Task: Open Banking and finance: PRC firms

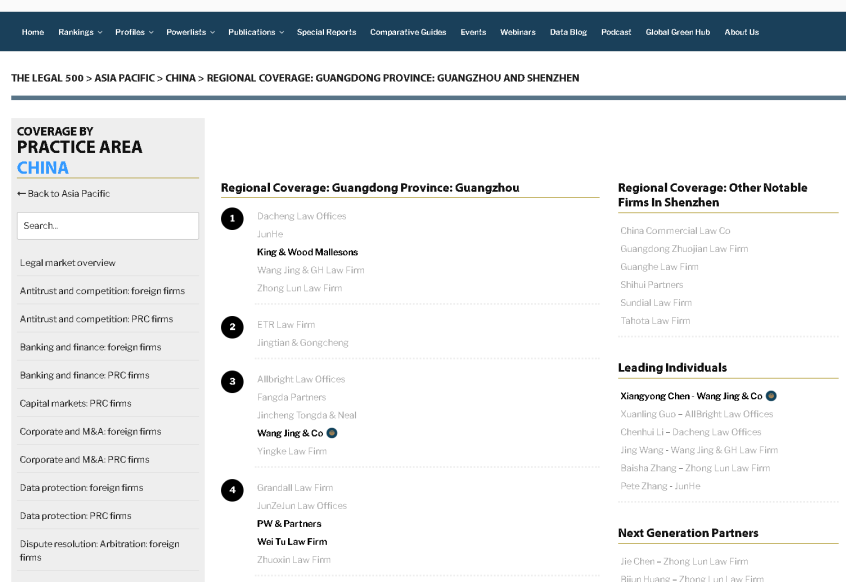Action: (x=84, y=375)
